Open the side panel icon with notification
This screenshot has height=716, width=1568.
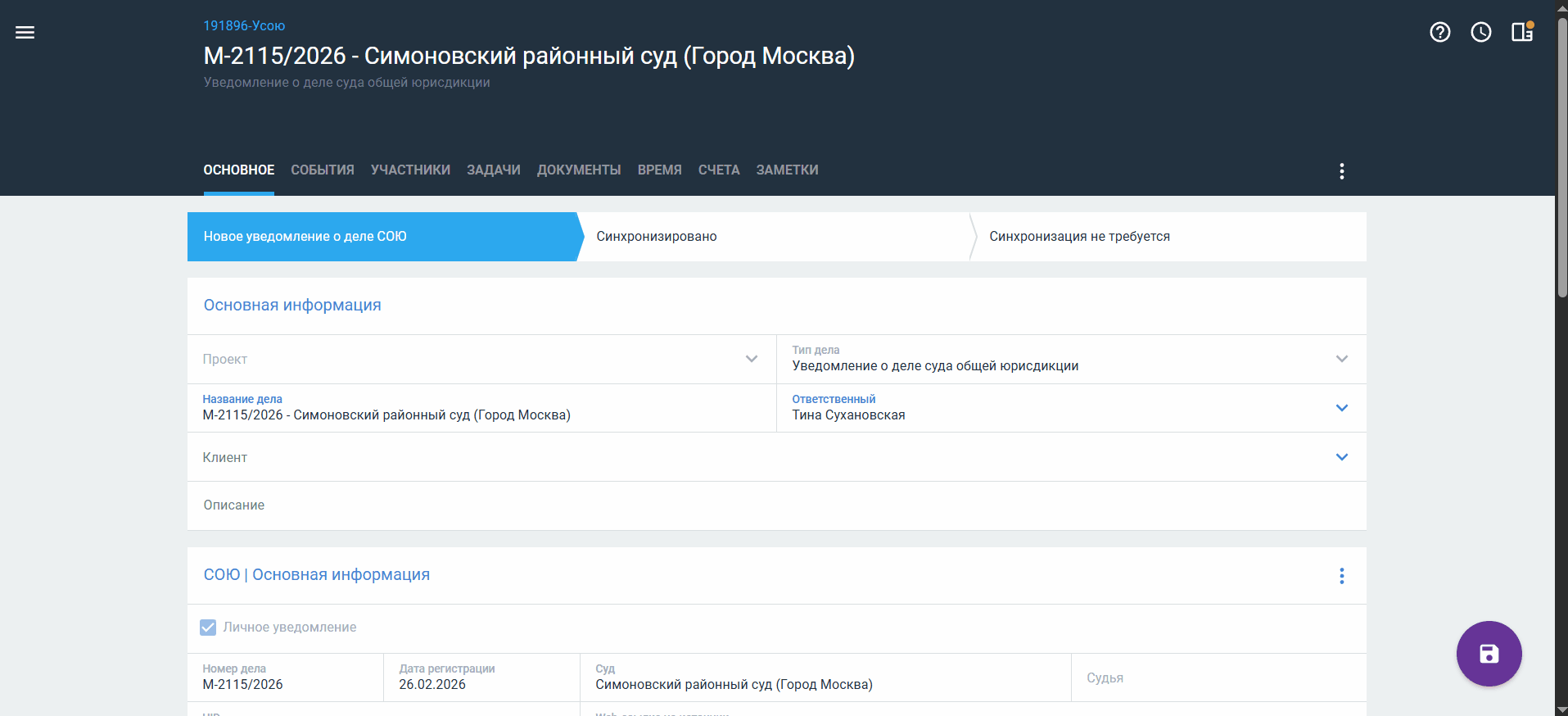1521,32
